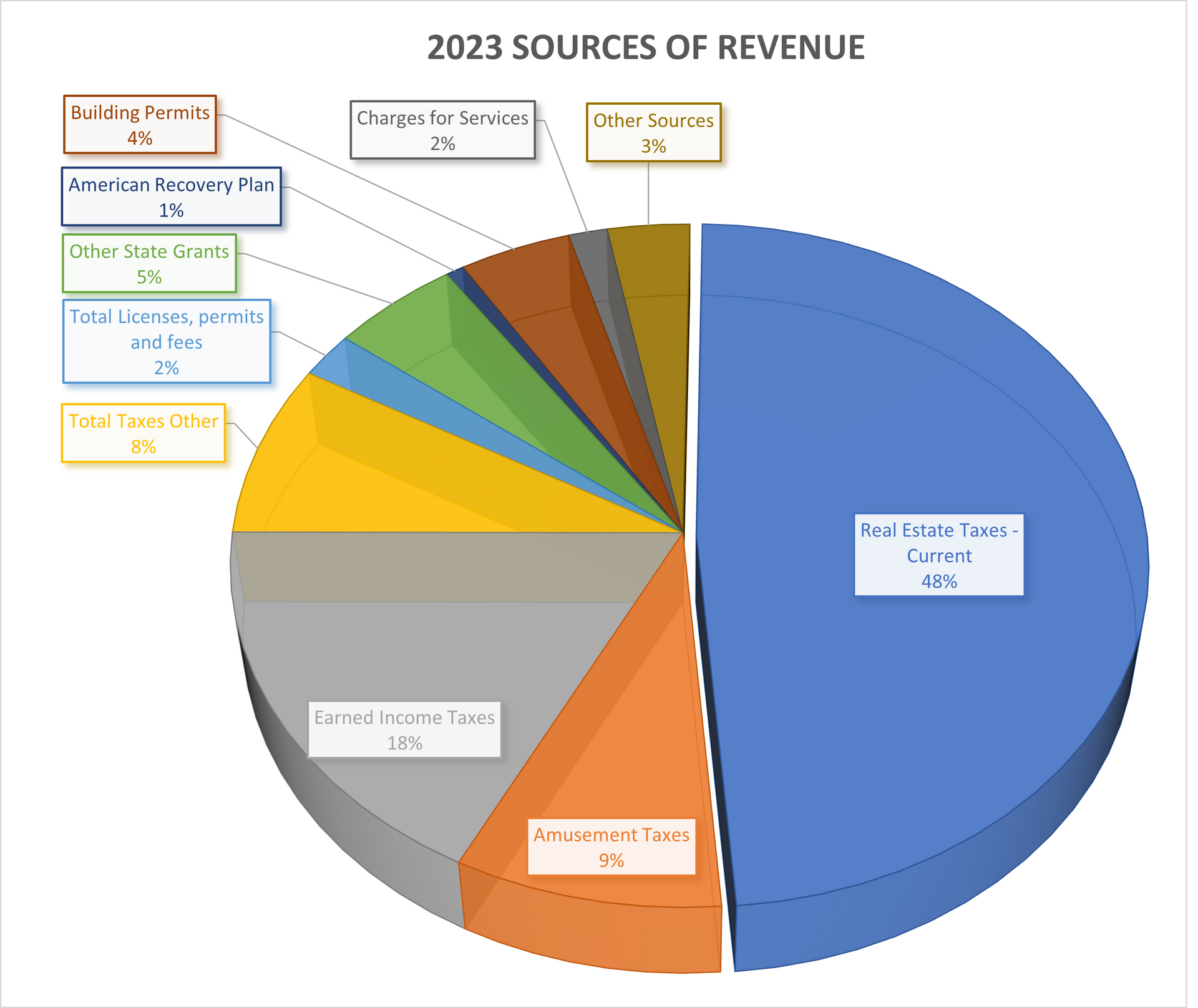Click the Real Estate Taxes - Current 48% label
The height and width of the screenshot is (1008, 1198).
tap(939, 555)
